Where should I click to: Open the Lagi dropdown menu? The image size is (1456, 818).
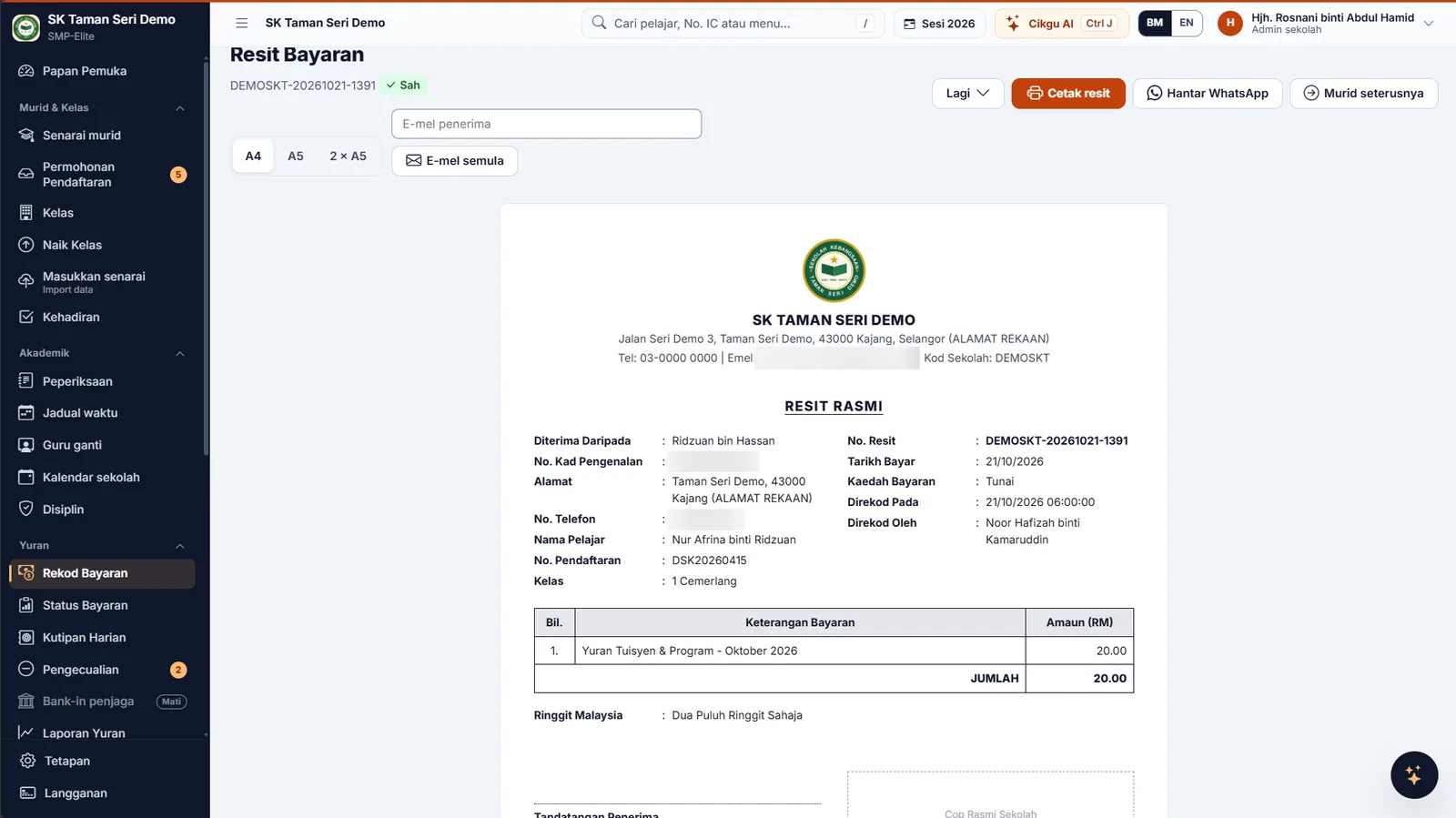pyautogui.click(x=967, y=93)
